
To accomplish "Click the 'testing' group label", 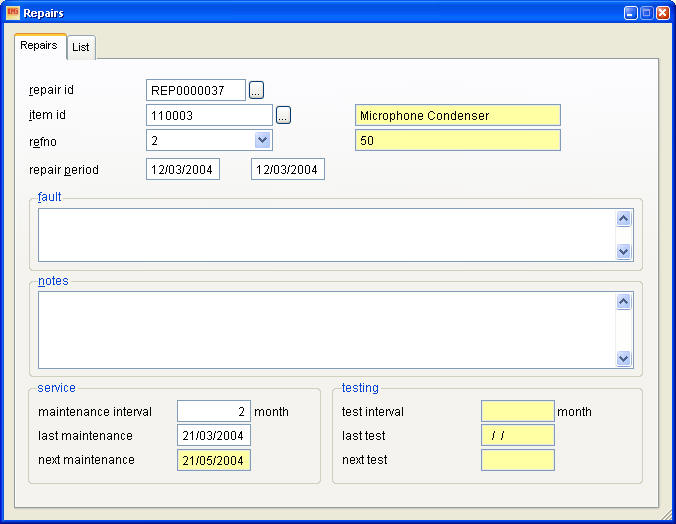I will coord(360,388).
